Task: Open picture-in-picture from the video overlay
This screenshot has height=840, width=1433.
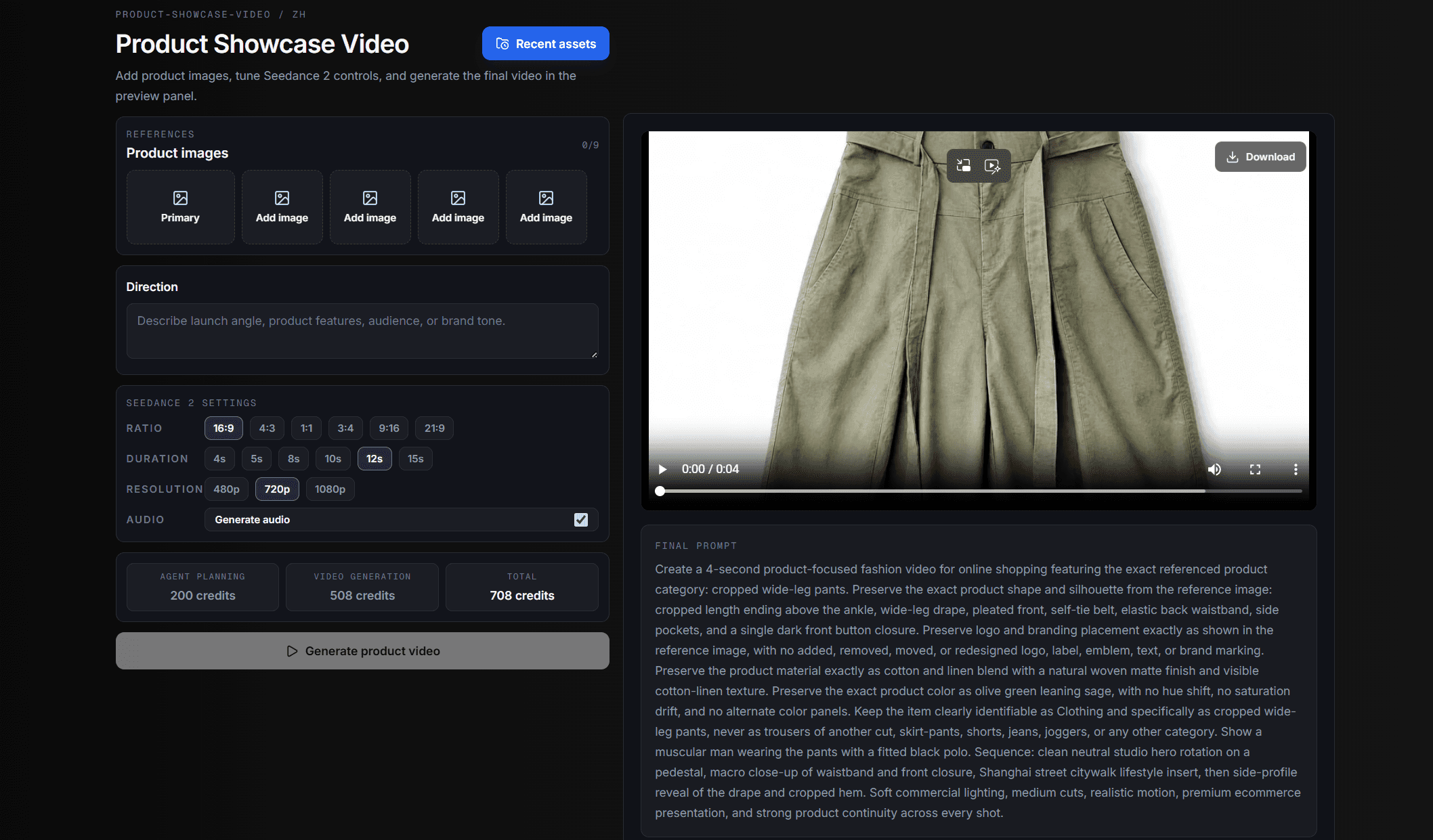Action: point(964,166)
